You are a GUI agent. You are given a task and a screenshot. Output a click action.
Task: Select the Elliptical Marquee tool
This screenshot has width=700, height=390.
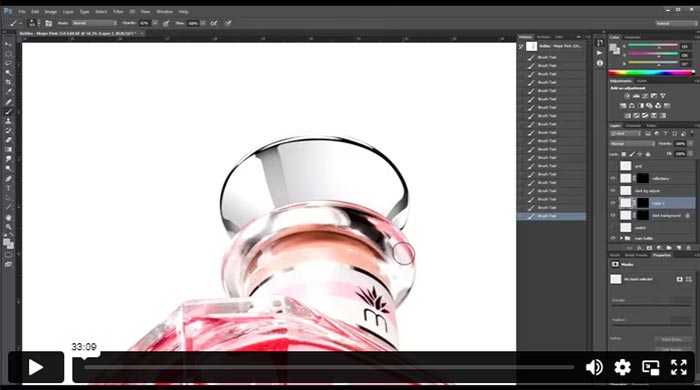(x=8, y=54)
